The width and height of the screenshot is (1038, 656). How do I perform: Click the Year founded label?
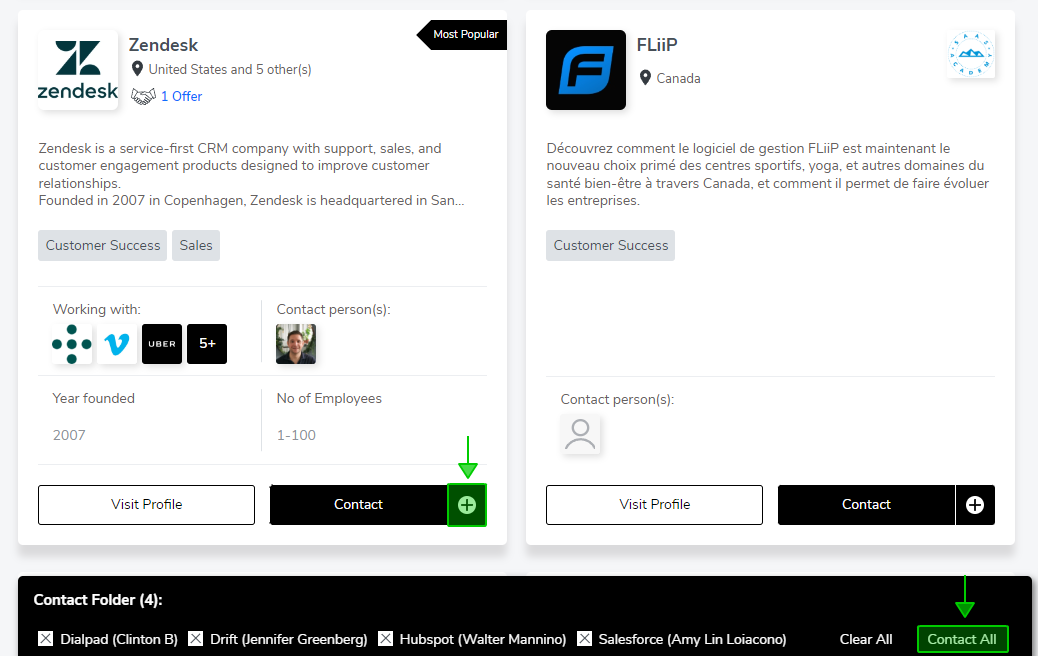click(x=93, y=398)
